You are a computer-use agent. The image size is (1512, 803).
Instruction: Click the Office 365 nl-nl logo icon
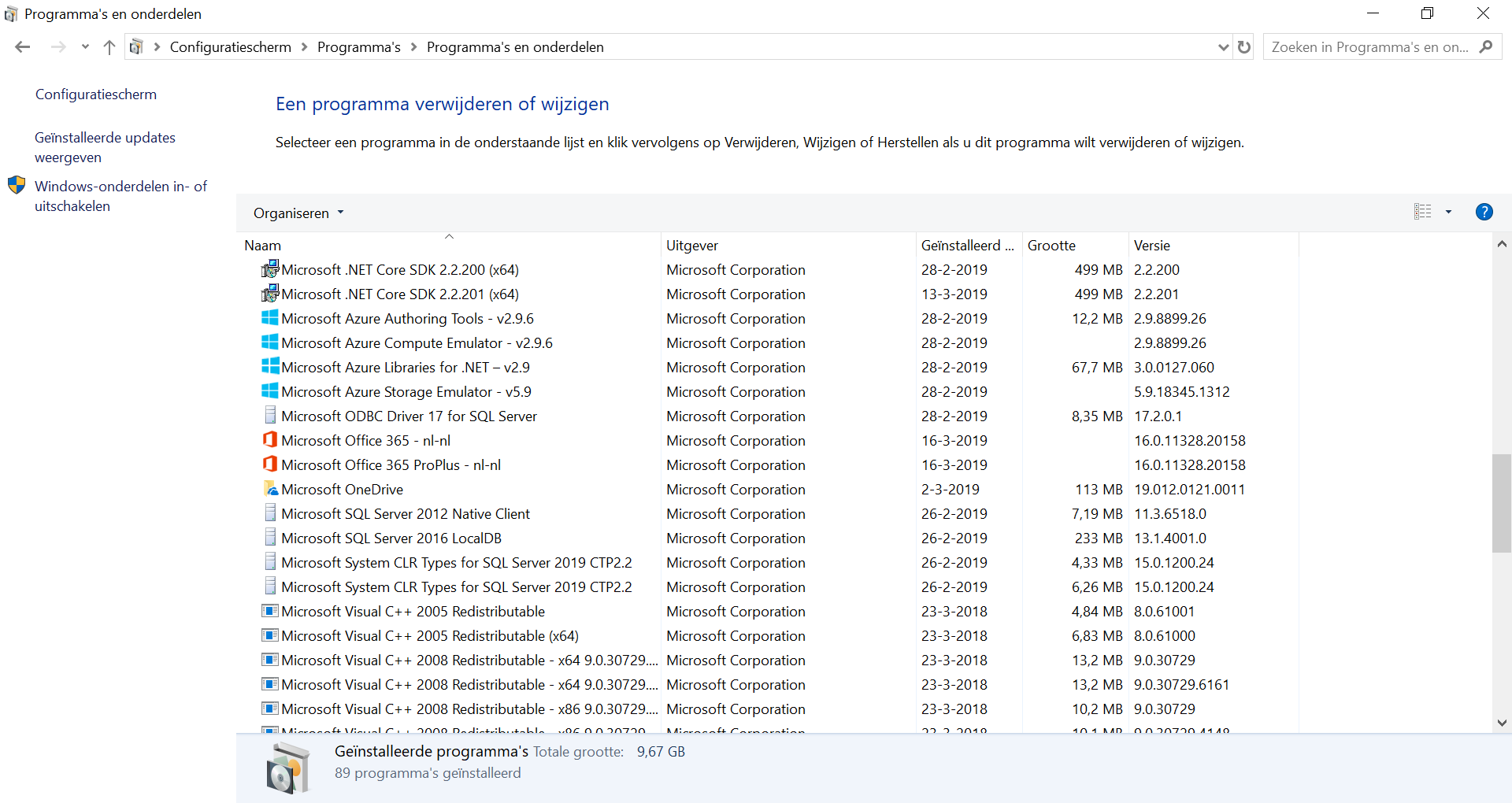270,440
